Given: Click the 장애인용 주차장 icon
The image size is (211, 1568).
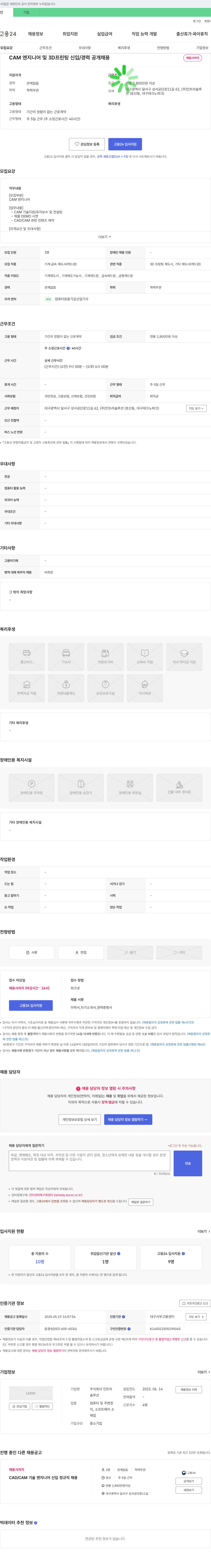Looking at the screenshot, I should [32, 788].
